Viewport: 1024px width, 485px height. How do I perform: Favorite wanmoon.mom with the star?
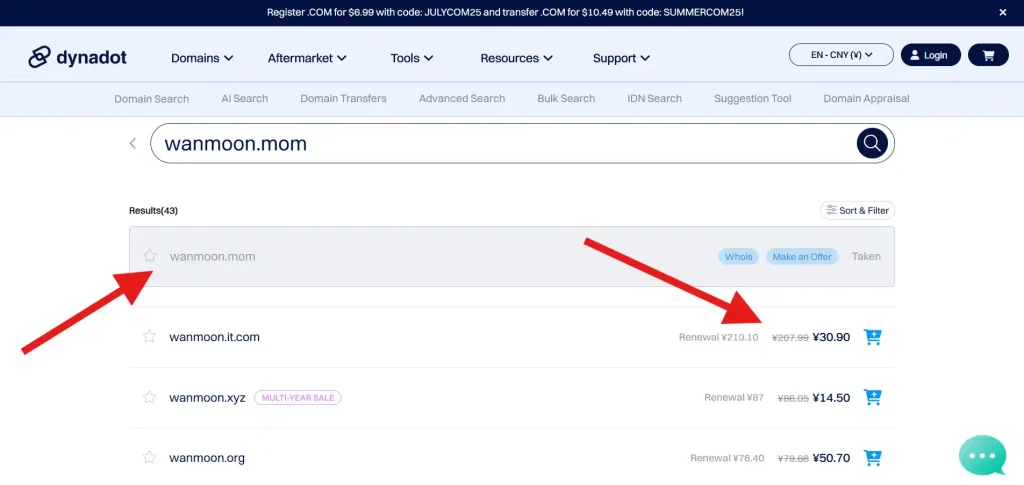(x=150, y=256)
